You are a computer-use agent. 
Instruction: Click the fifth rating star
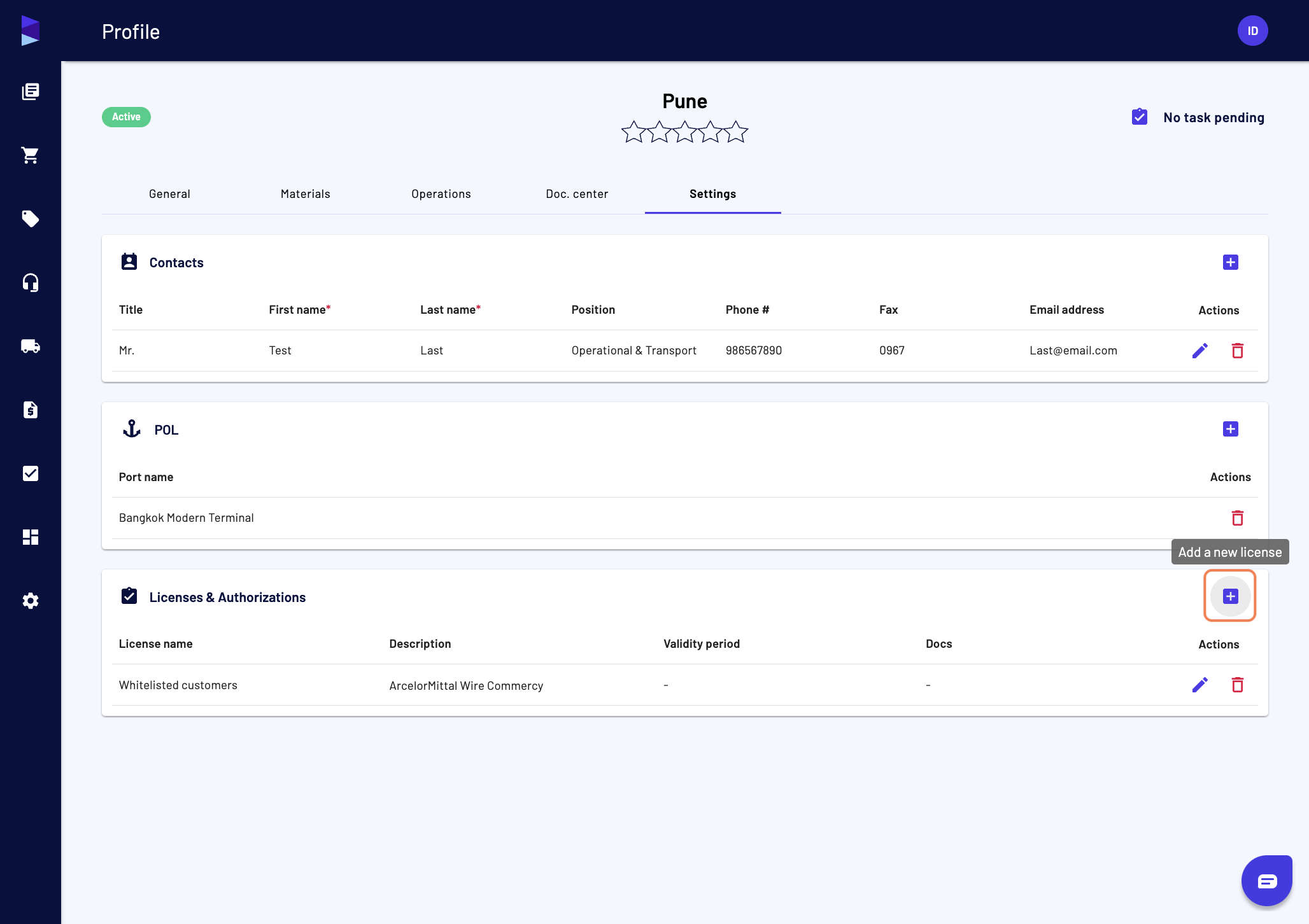(736, 132)
